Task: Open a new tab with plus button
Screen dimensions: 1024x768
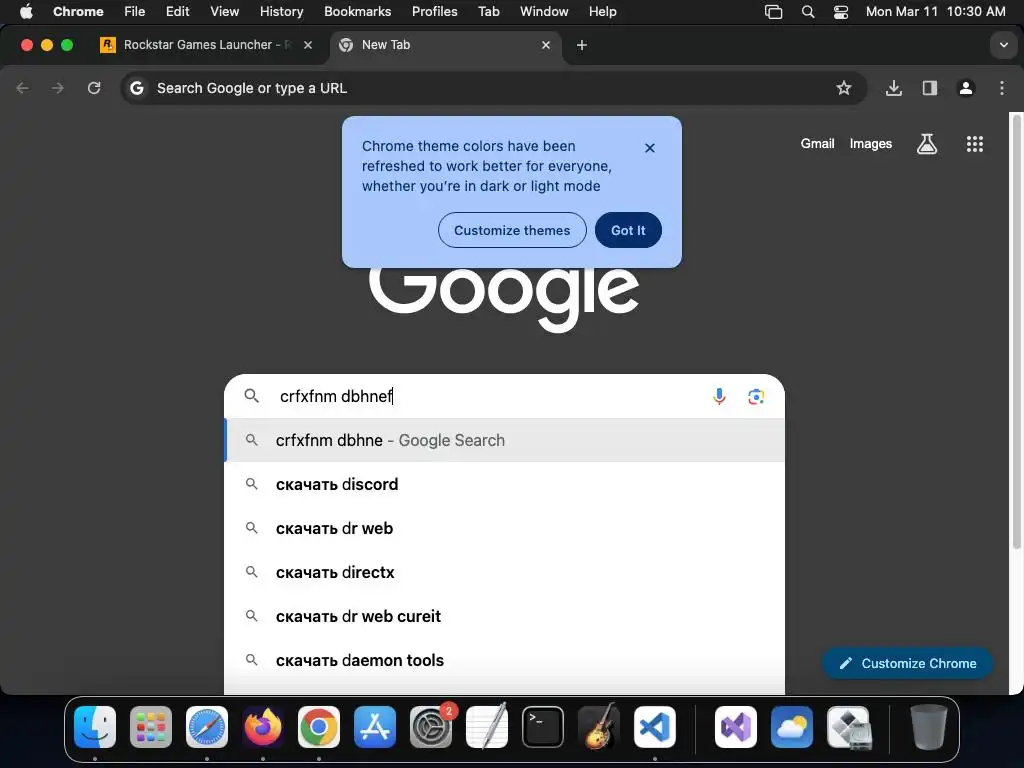Action: tap(582, 45)
